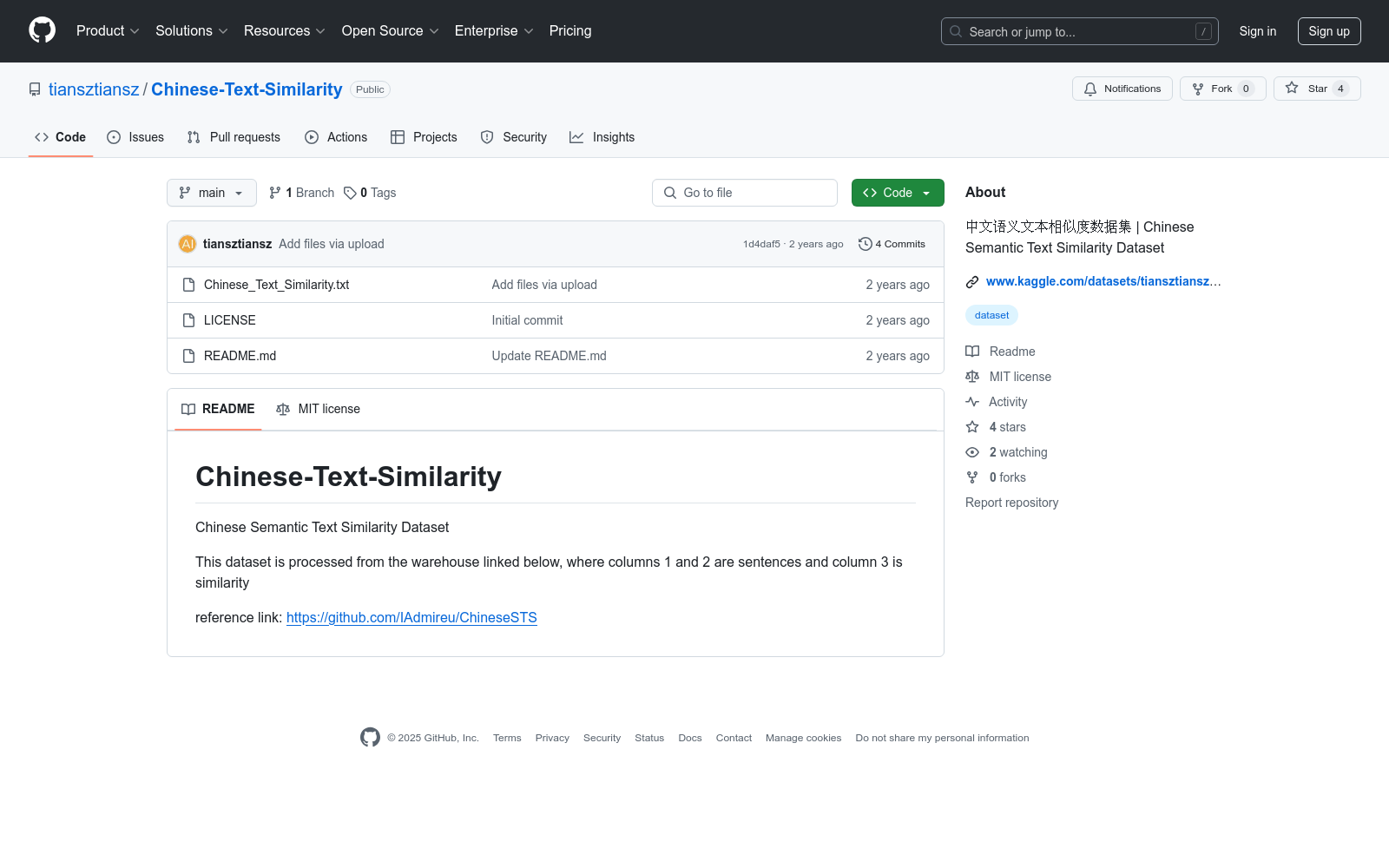Image resolution: width=1389 pixels, height=868 pixels.
Task: Click the pulse icon beside Activity
Action: click(972, 402)
